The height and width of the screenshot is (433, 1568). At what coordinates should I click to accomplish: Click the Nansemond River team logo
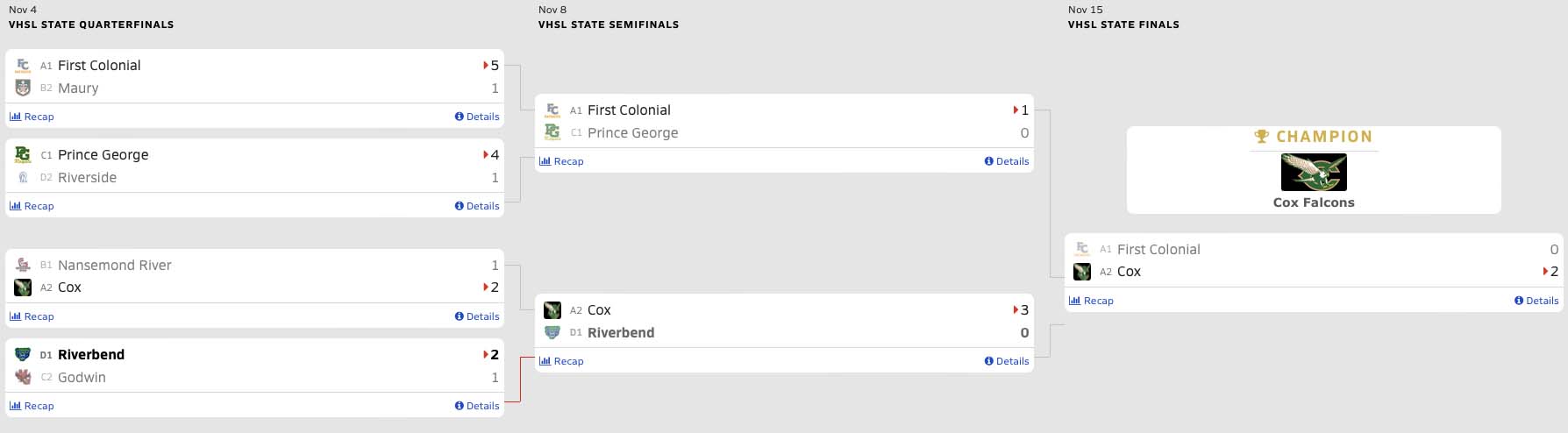coord(23,265)
